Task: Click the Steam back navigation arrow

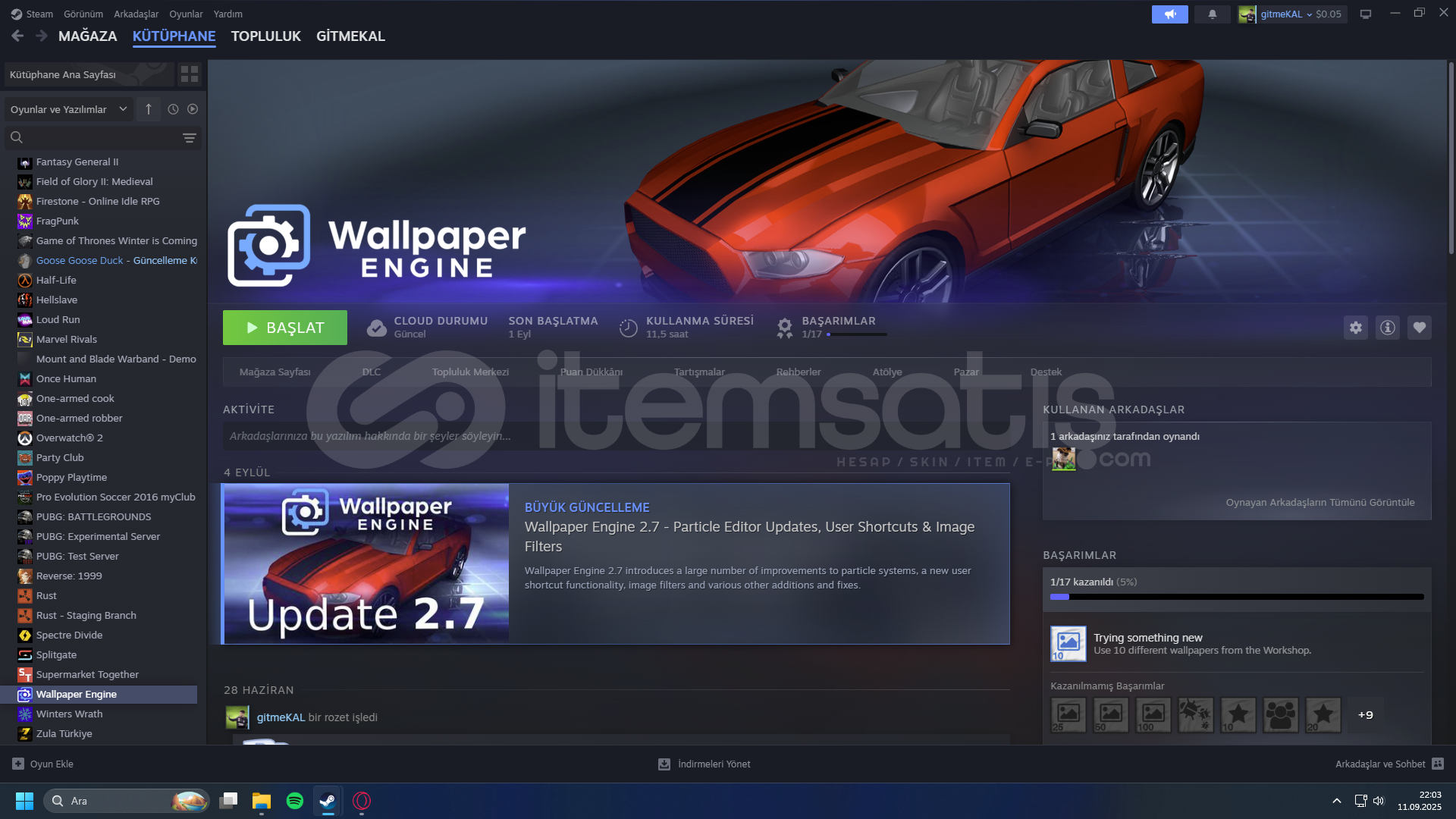Action: (x=17, y=36)
